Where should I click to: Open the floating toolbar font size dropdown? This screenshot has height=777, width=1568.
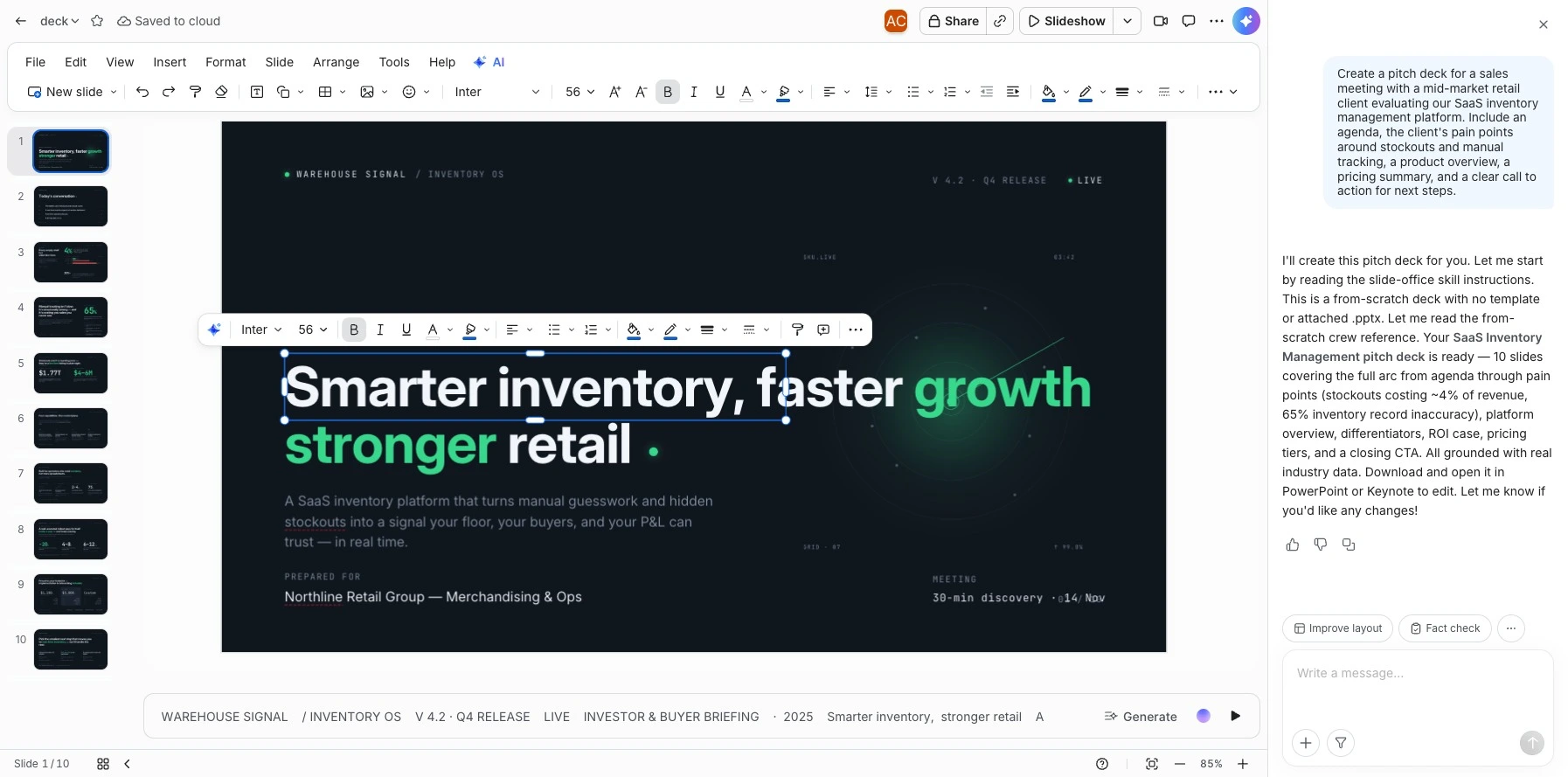[313, 330]
